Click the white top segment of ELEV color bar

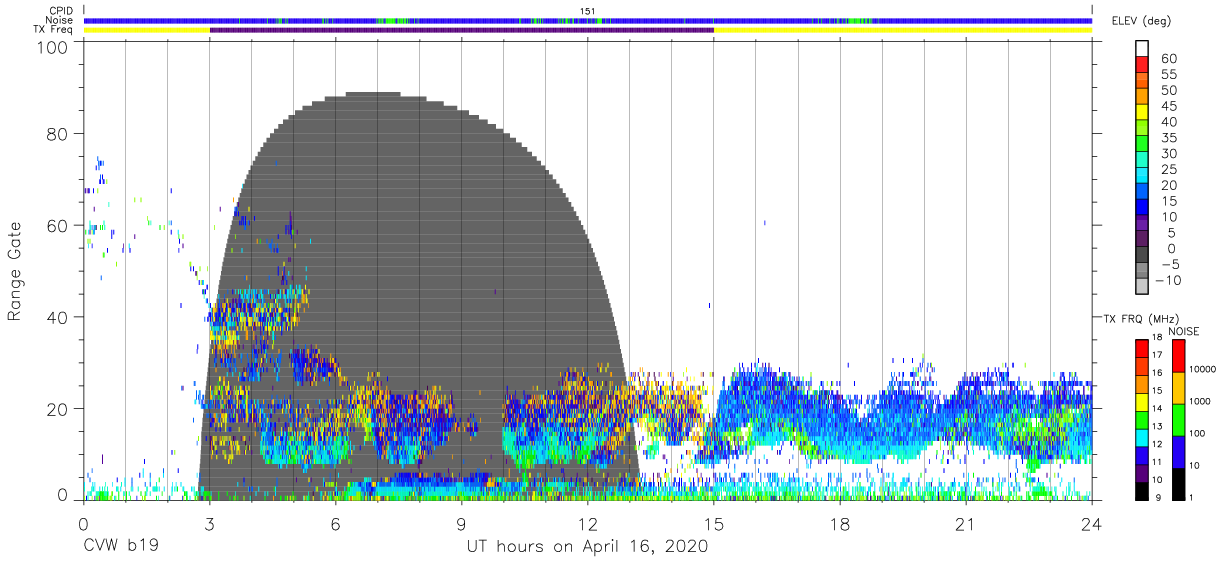(x=1143, y=49)
